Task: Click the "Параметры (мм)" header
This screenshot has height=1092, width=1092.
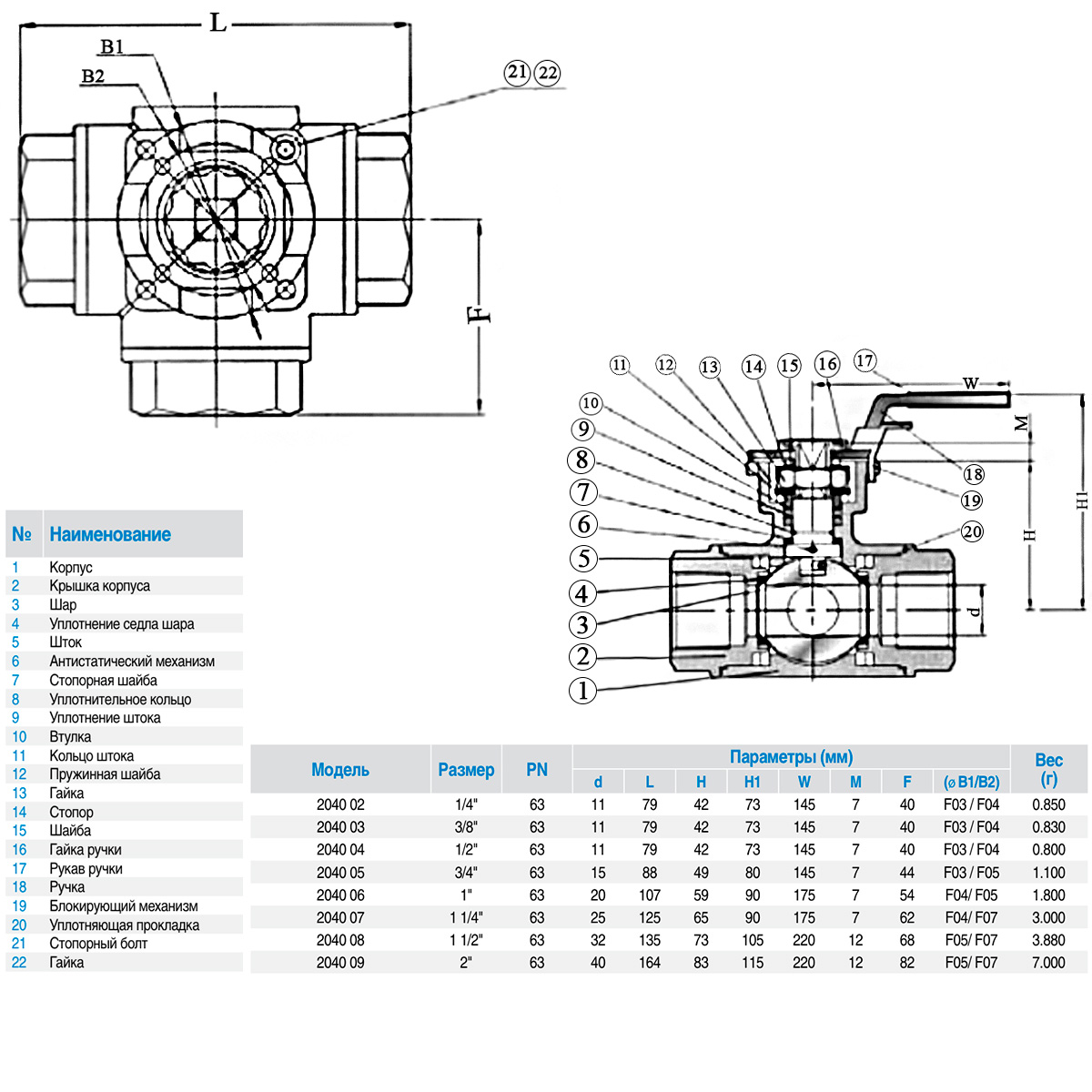Action: click(x=791, y=757)
